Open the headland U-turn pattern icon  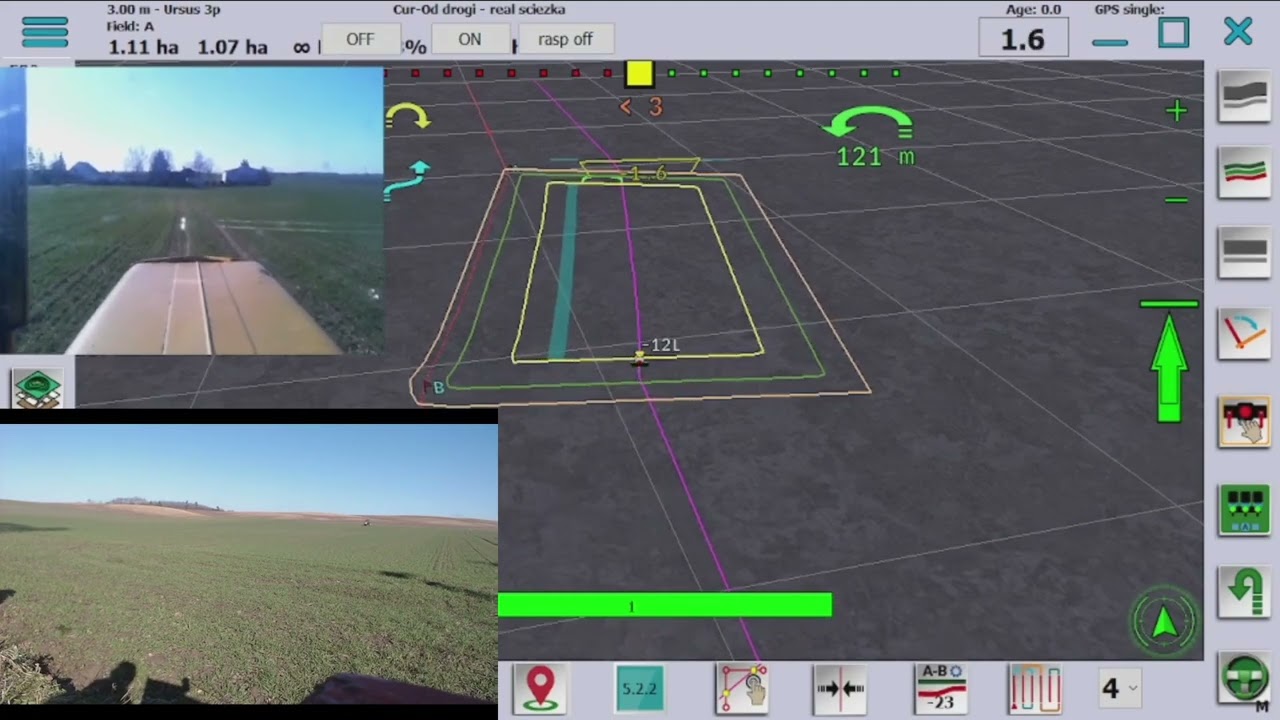1035,688
